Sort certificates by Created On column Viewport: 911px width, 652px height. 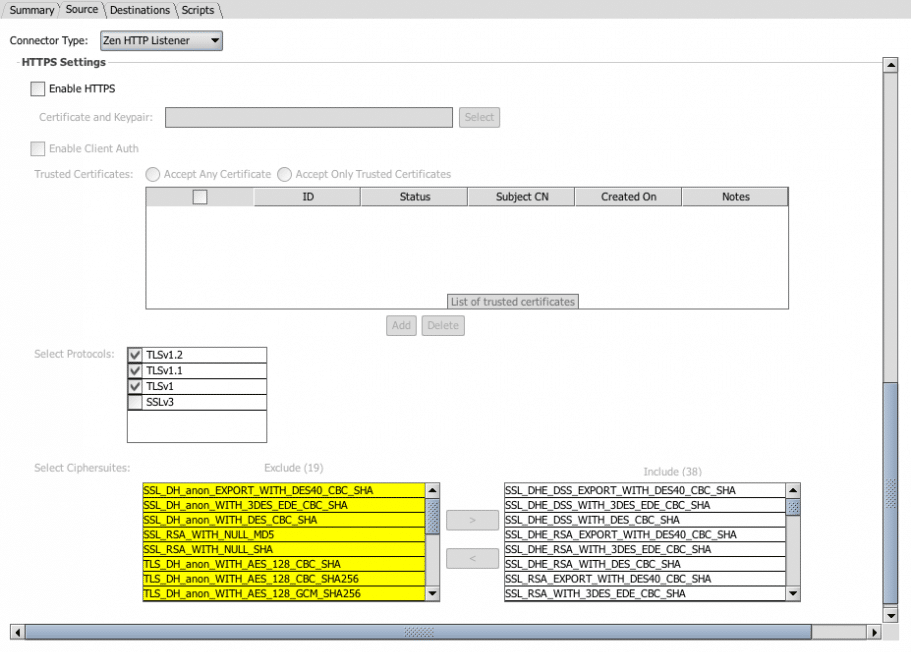pos(628,197)
